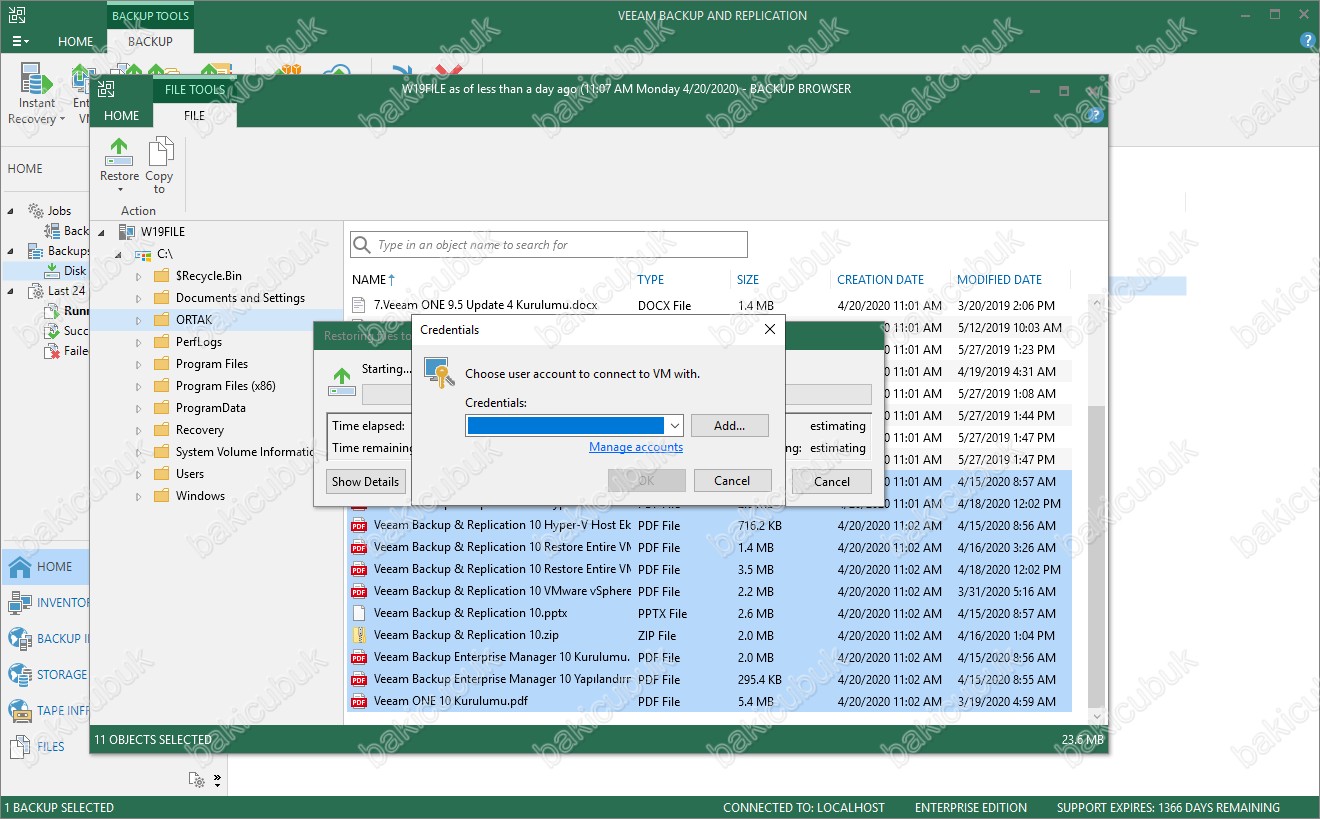Click the Files view icon
The height and width of the screenshot is (819, 1320).
click(x=20, y=747)
